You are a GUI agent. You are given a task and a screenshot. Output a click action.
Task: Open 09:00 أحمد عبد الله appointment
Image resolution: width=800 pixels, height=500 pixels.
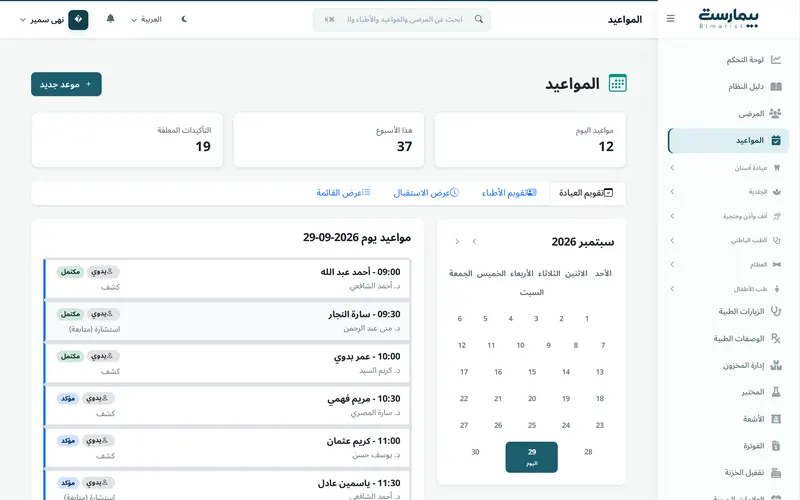[x=228, y=279]
